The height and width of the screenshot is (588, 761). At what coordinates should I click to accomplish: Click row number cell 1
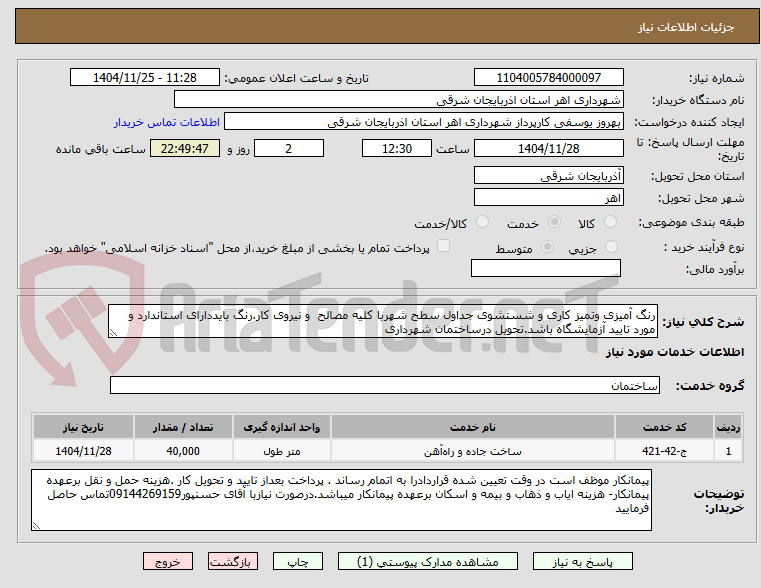click(x=728, y=451)
